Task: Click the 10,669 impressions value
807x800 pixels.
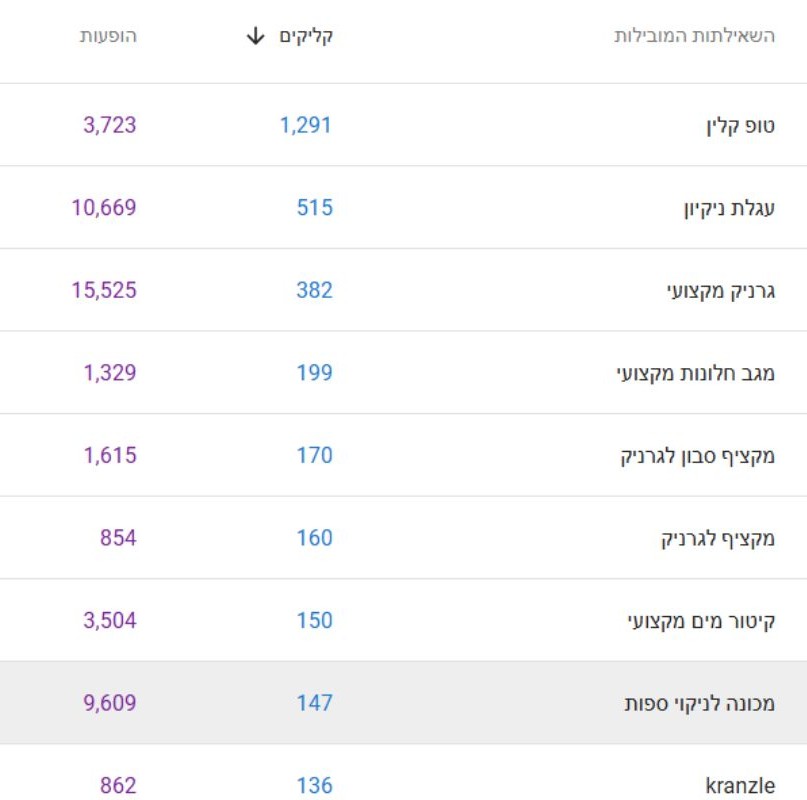Action: 104,208
